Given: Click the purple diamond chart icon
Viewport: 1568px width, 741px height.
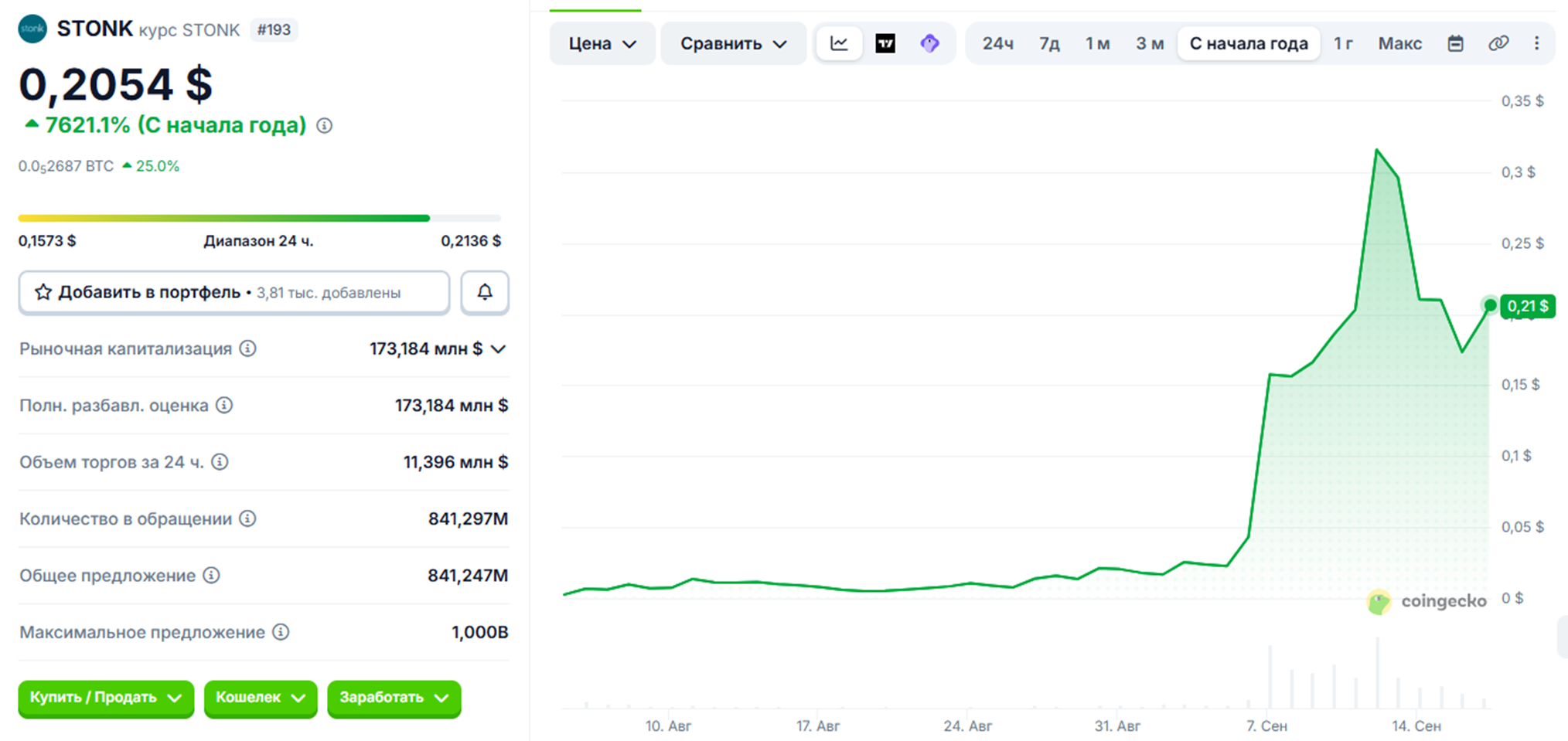Looking at the screenshot, I should 930,43.
